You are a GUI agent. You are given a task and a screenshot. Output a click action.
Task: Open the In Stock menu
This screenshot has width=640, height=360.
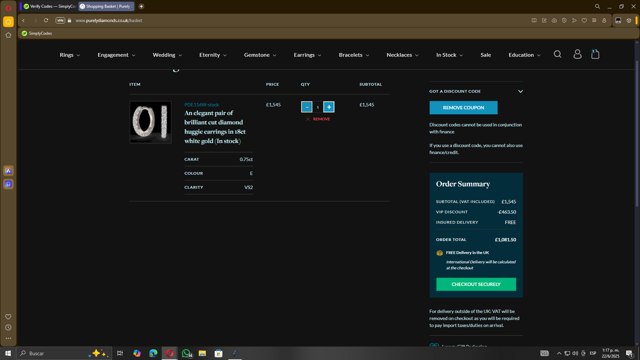449,55
